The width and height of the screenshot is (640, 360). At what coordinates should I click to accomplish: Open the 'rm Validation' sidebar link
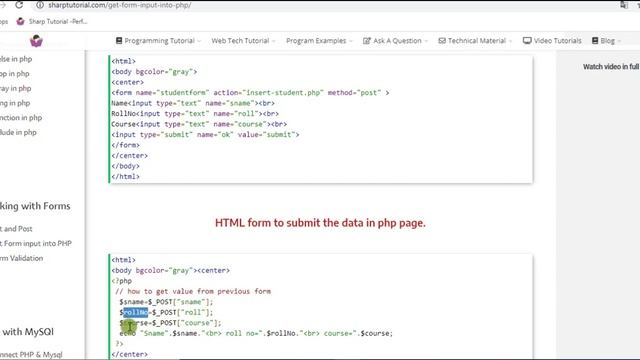[x=21, y=258]
